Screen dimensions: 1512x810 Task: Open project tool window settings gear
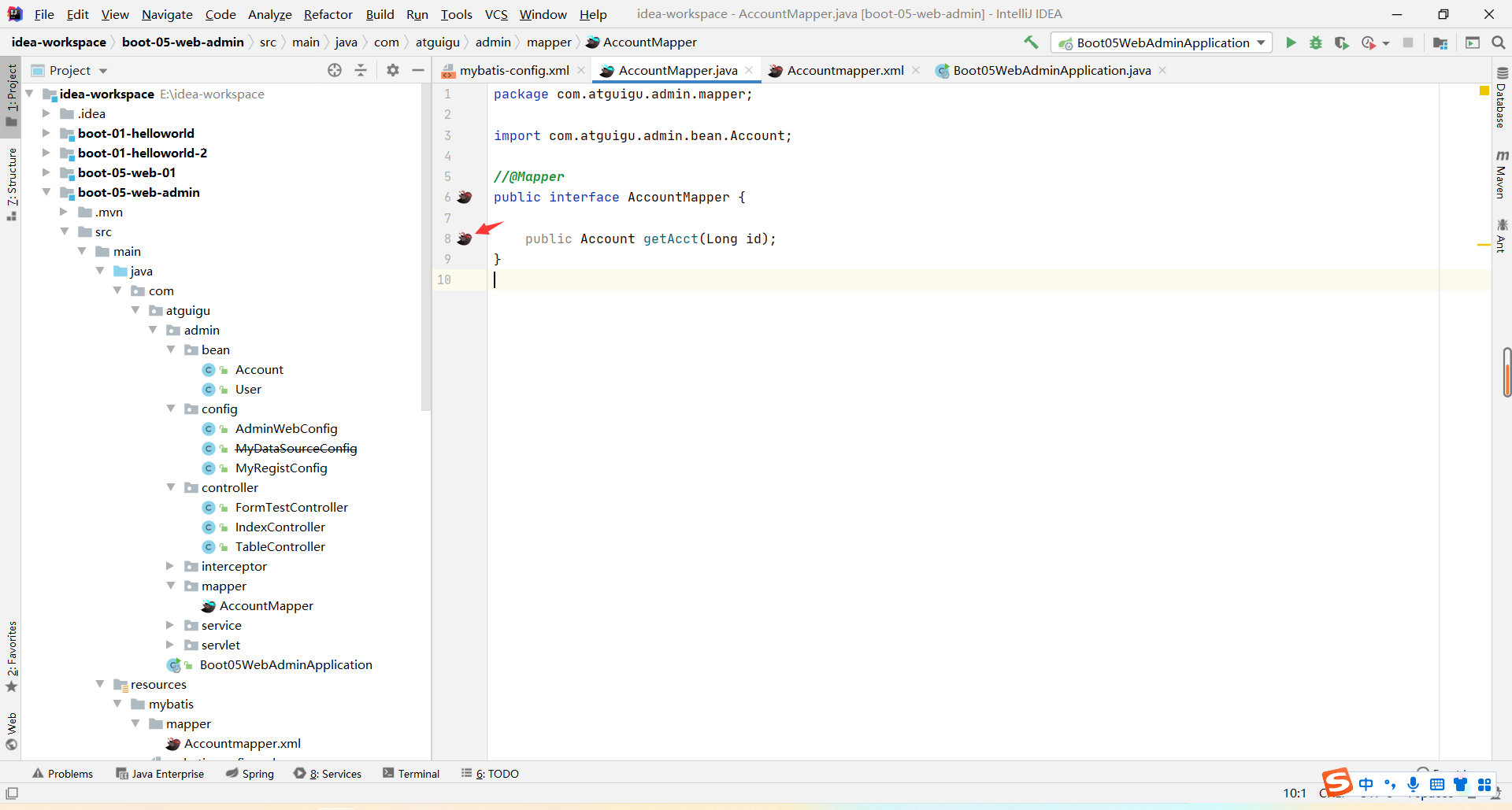[393, 70]
